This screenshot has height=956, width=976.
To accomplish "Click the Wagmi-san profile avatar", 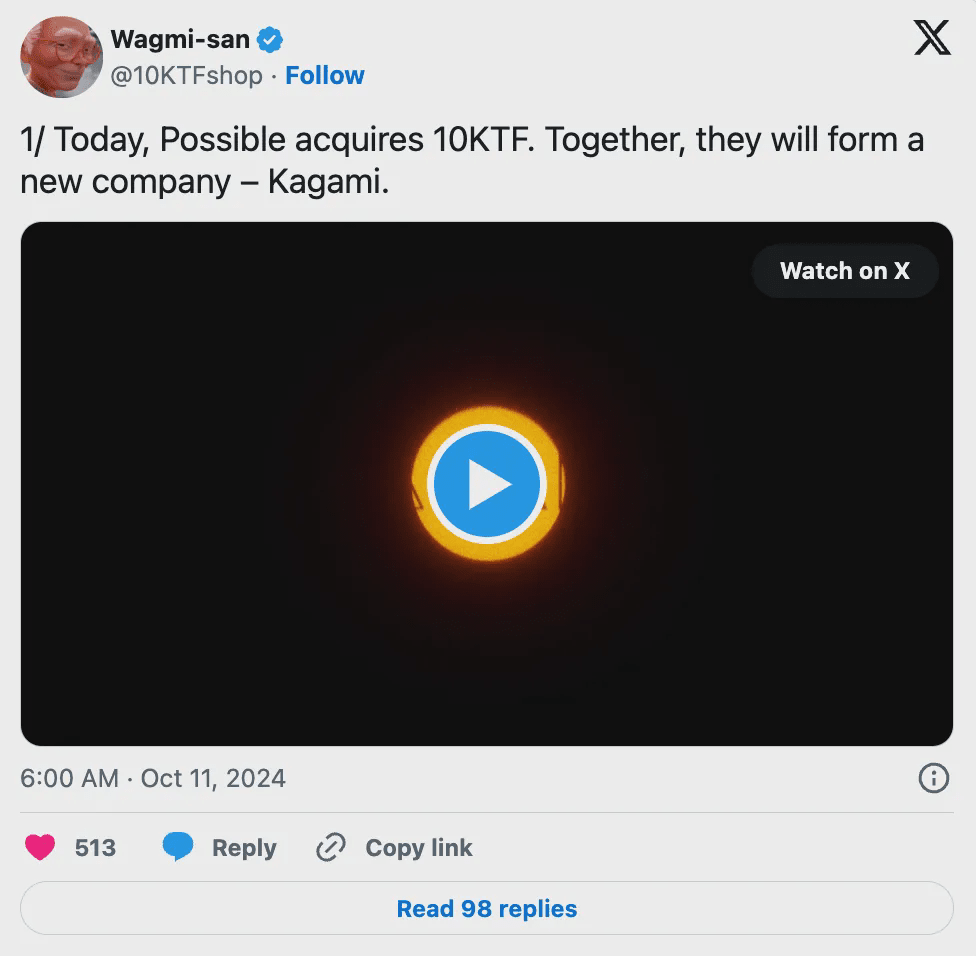I will [x=62, y=57].
